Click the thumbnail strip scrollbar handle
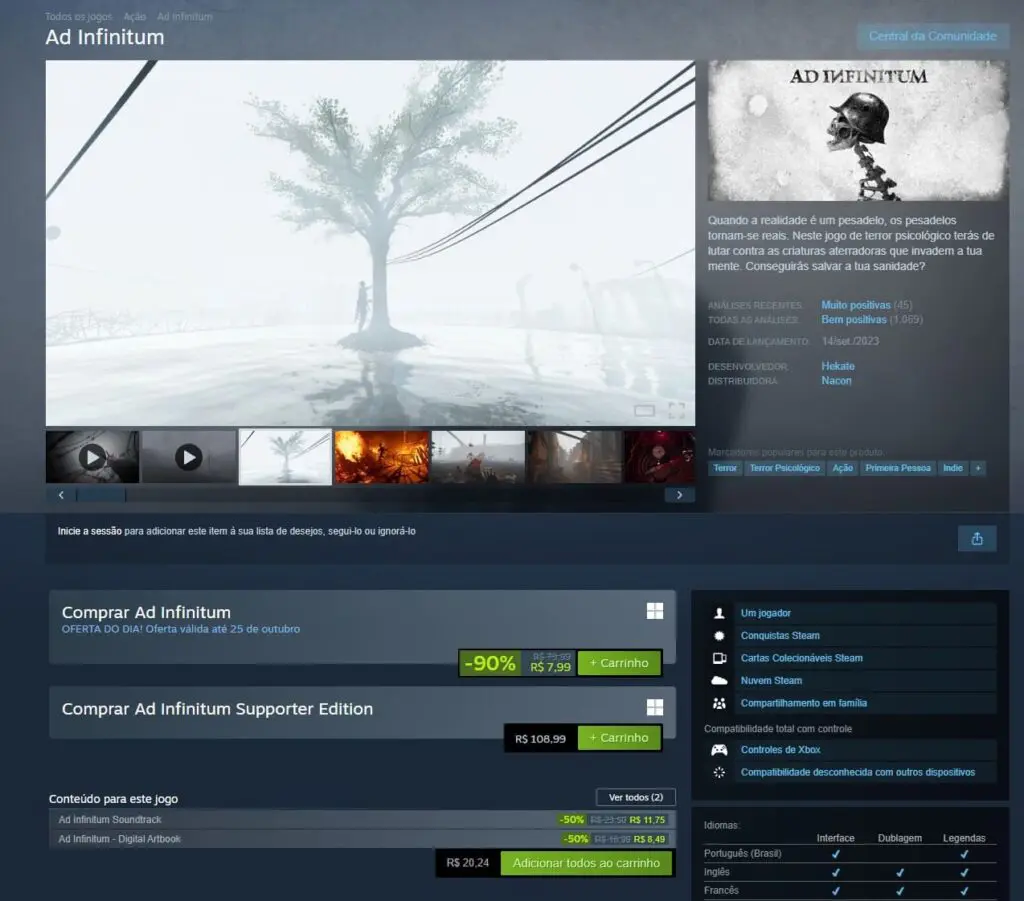 [101, 495]
